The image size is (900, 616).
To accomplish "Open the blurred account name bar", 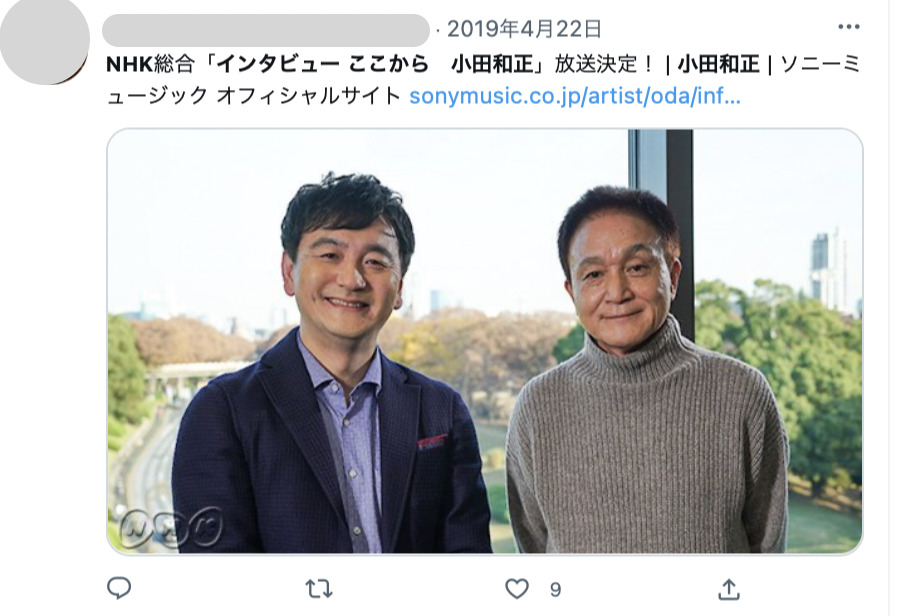I will 265,30.
